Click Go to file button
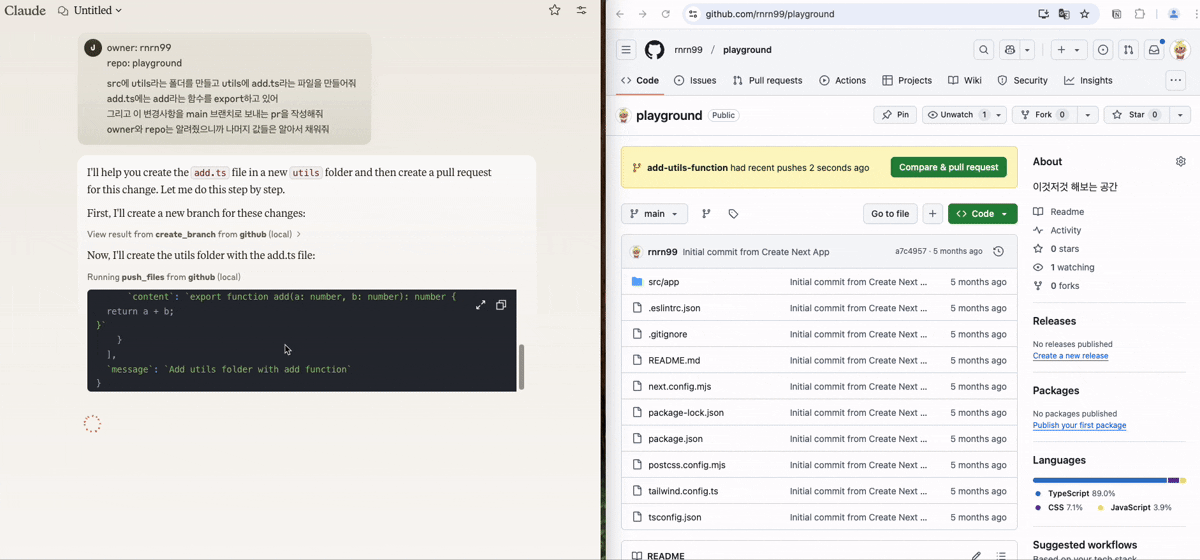 tap(890, 214)
